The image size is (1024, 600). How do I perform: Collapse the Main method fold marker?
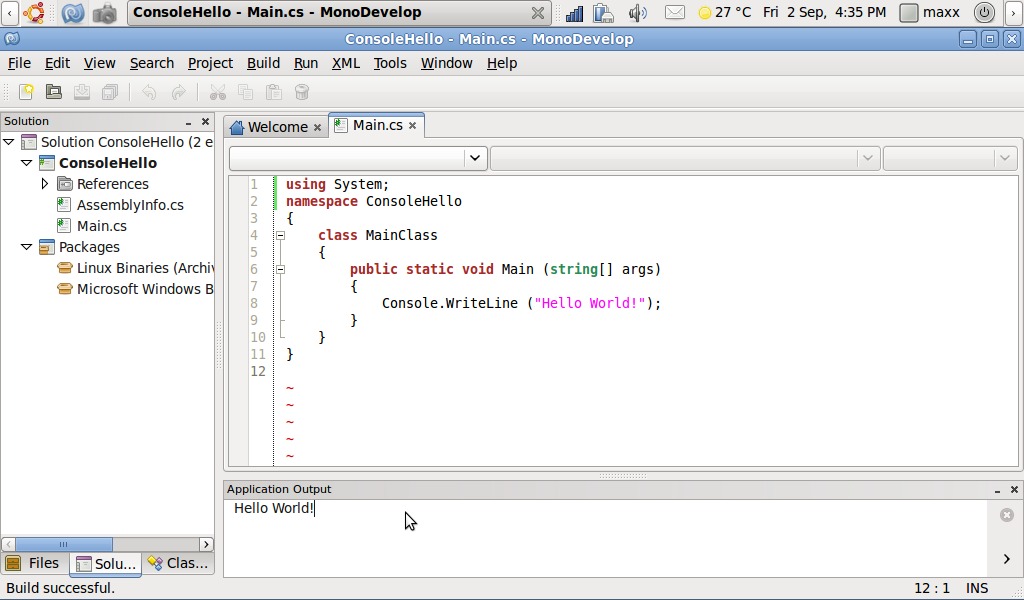[x=280, y=269]
